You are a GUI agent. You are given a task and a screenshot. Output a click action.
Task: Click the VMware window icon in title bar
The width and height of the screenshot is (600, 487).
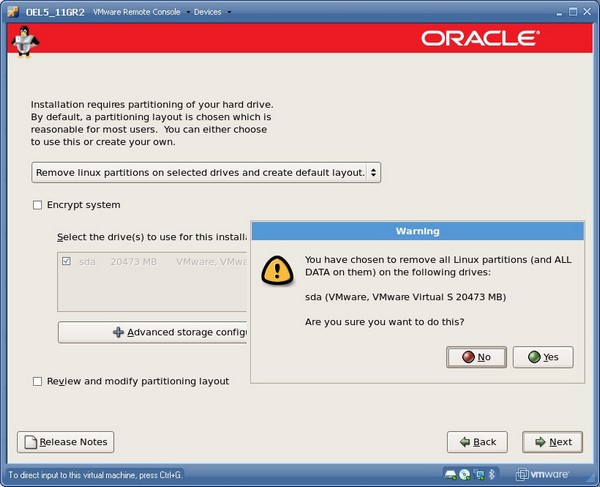click(9, 11)
